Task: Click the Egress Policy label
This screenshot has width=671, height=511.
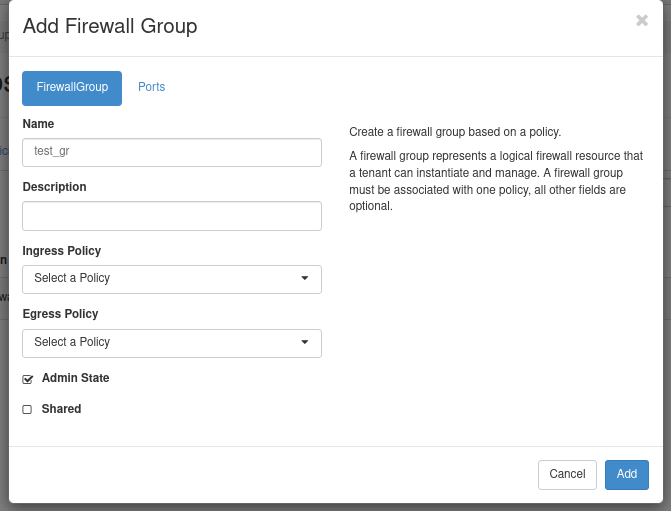Action: click(x=60, y=314)
